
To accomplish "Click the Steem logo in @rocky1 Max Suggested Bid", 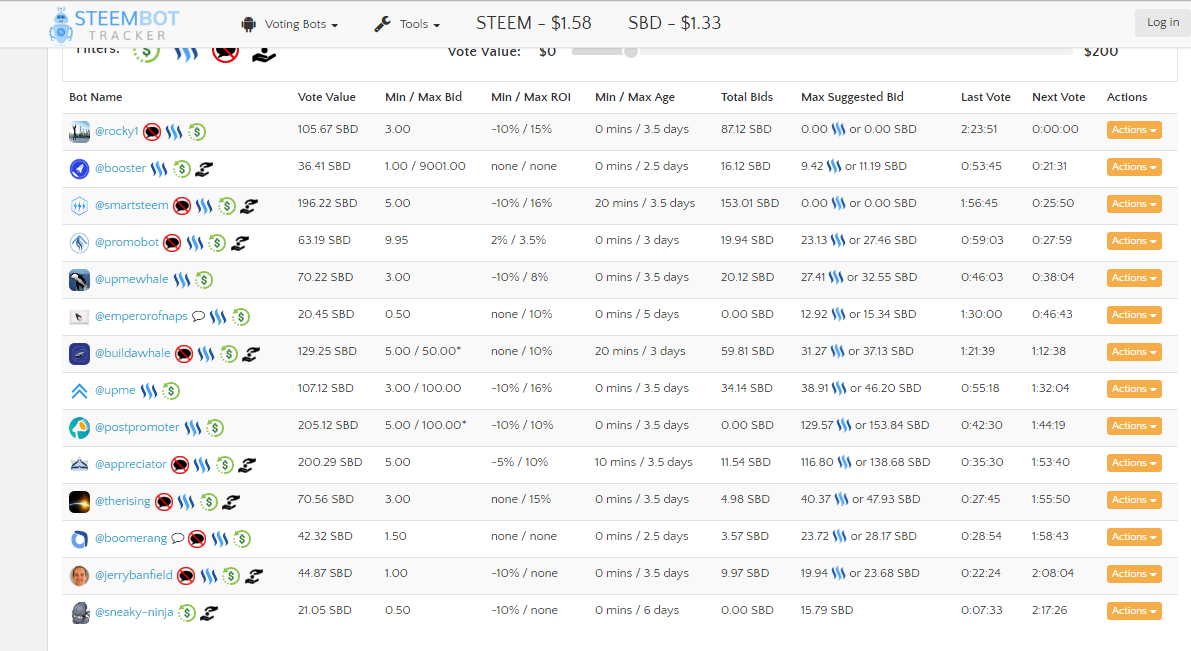I will pyautogui.click(x=839, y=129).
